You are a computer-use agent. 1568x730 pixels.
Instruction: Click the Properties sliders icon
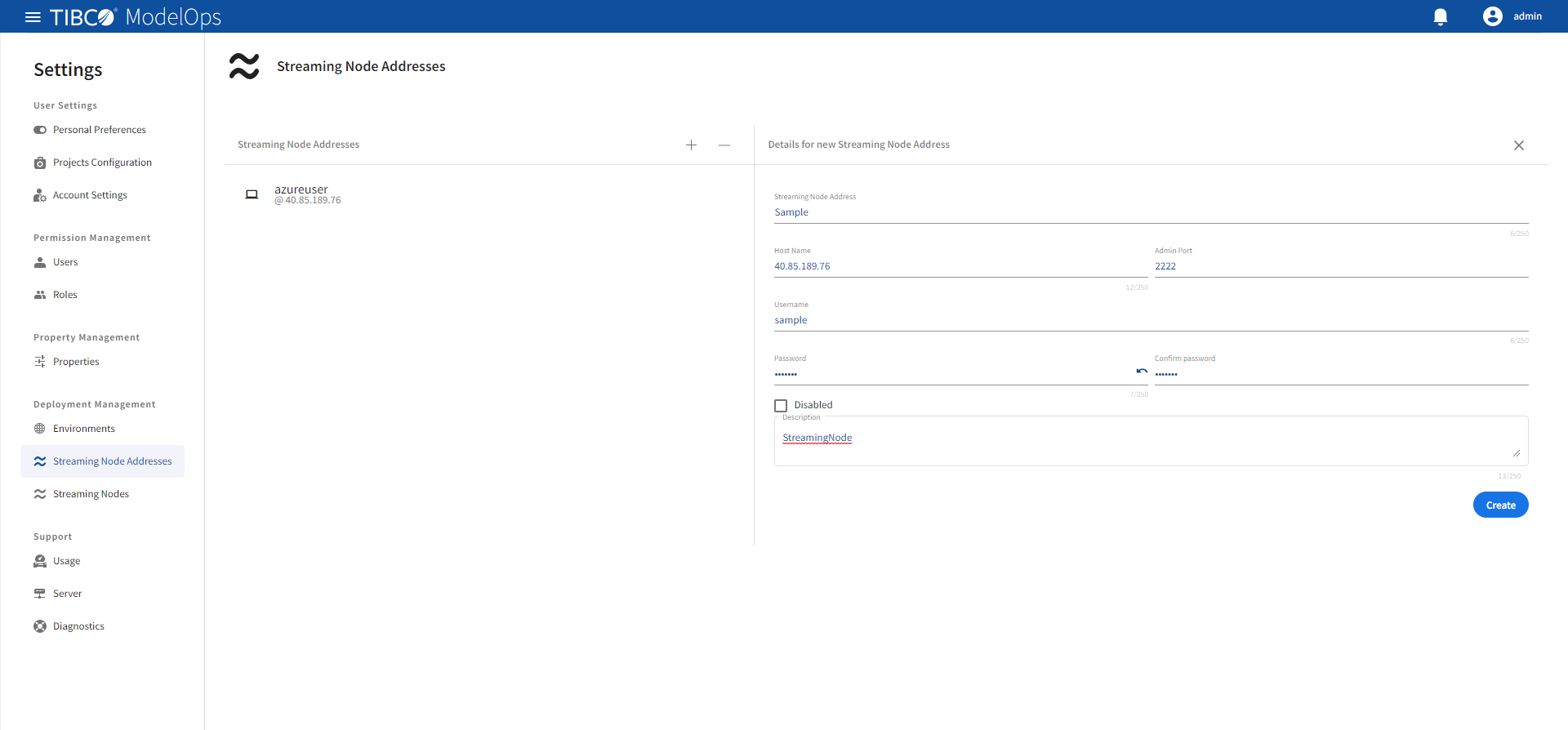coord(40,362)
